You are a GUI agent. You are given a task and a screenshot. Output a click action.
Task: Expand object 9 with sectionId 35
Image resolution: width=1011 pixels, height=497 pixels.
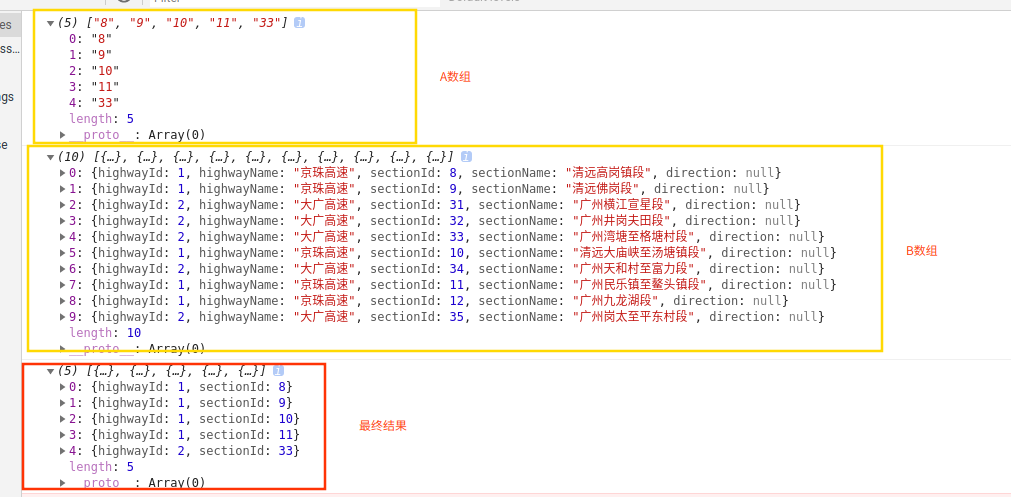coord(62,317)
